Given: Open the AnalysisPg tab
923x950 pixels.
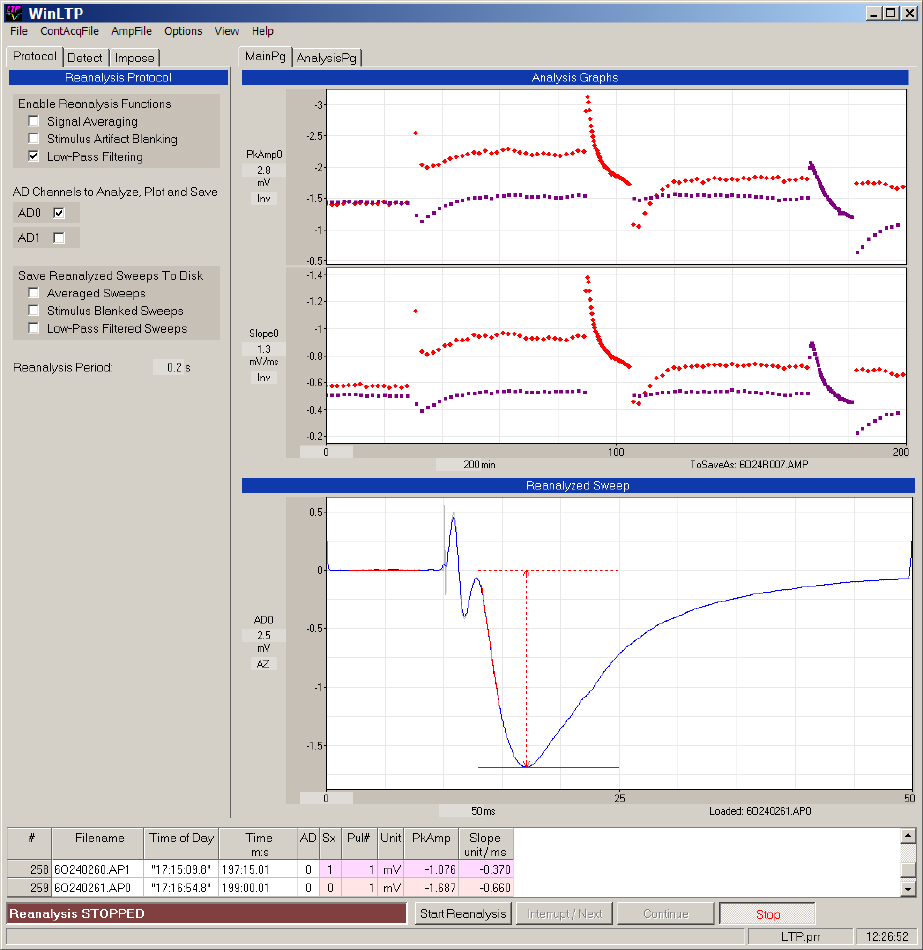Looking at the screenshot, I should (327, 58).
